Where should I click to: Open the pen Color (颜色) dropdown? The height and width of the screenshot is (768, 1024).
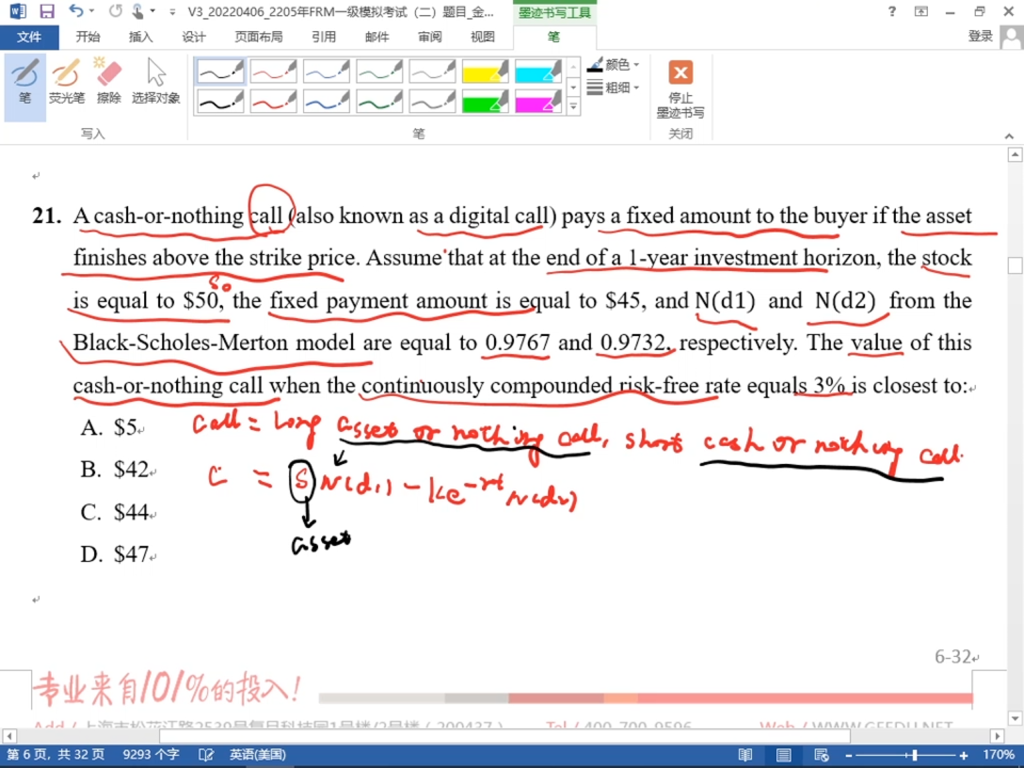coord(614,65)
